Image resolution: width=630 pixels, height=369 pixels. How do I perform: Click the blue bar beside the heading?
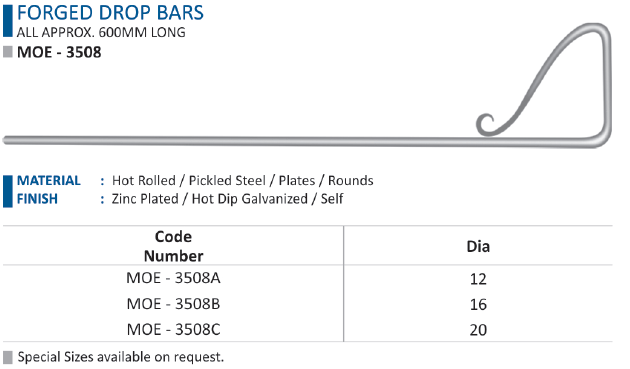pos(8,20)
